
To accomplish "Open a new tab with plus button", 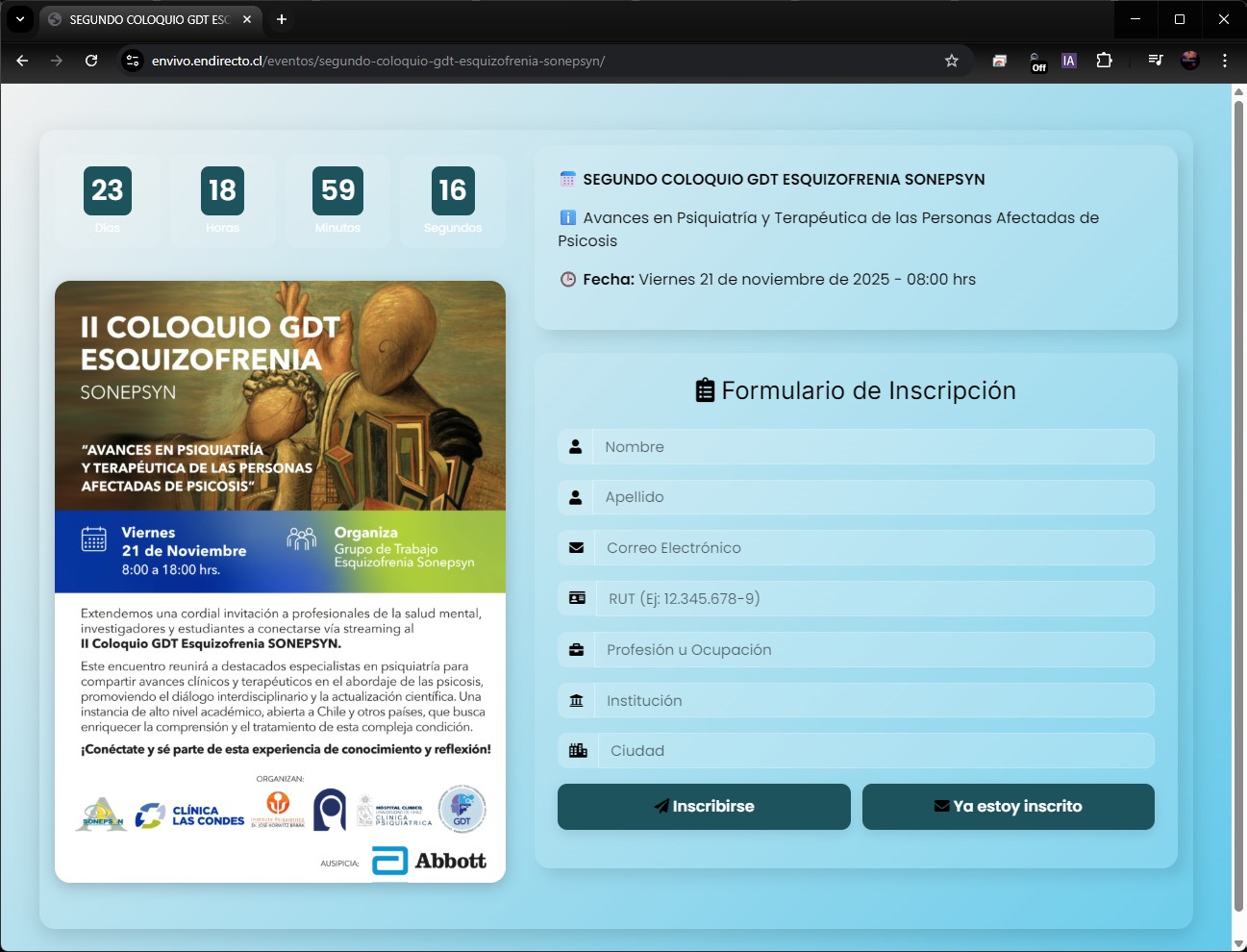I will pyautogui.click(x=282, y=19).
